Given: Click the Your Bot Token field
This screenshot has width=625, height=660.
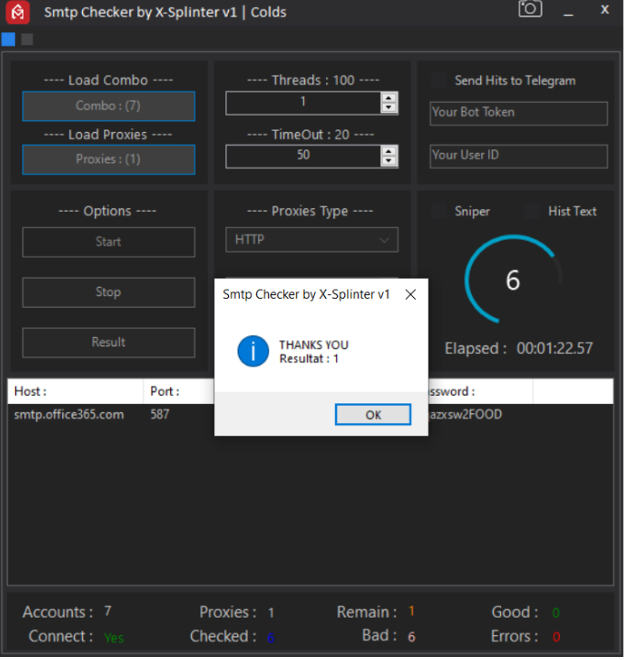Looking at the screenshot, I should pyautogui.click(x=519, y=113).
